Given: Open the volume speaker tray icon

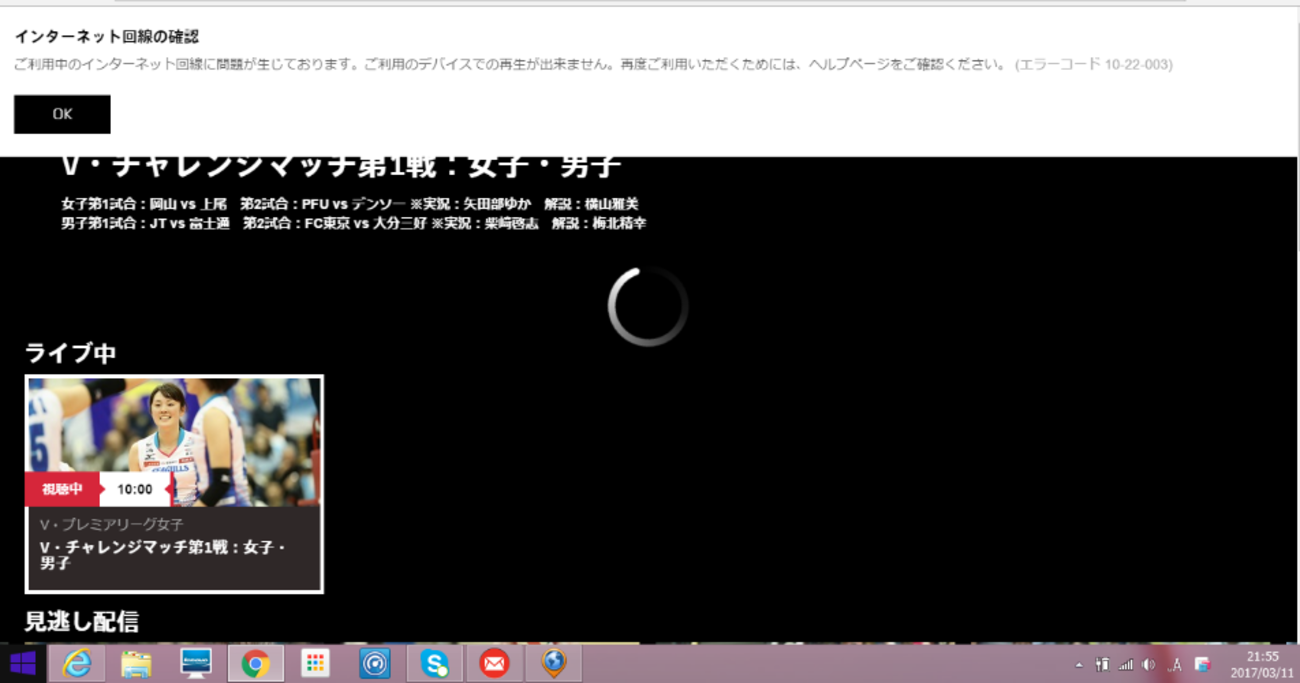Looking at the screenshot, I should 1149,664.
